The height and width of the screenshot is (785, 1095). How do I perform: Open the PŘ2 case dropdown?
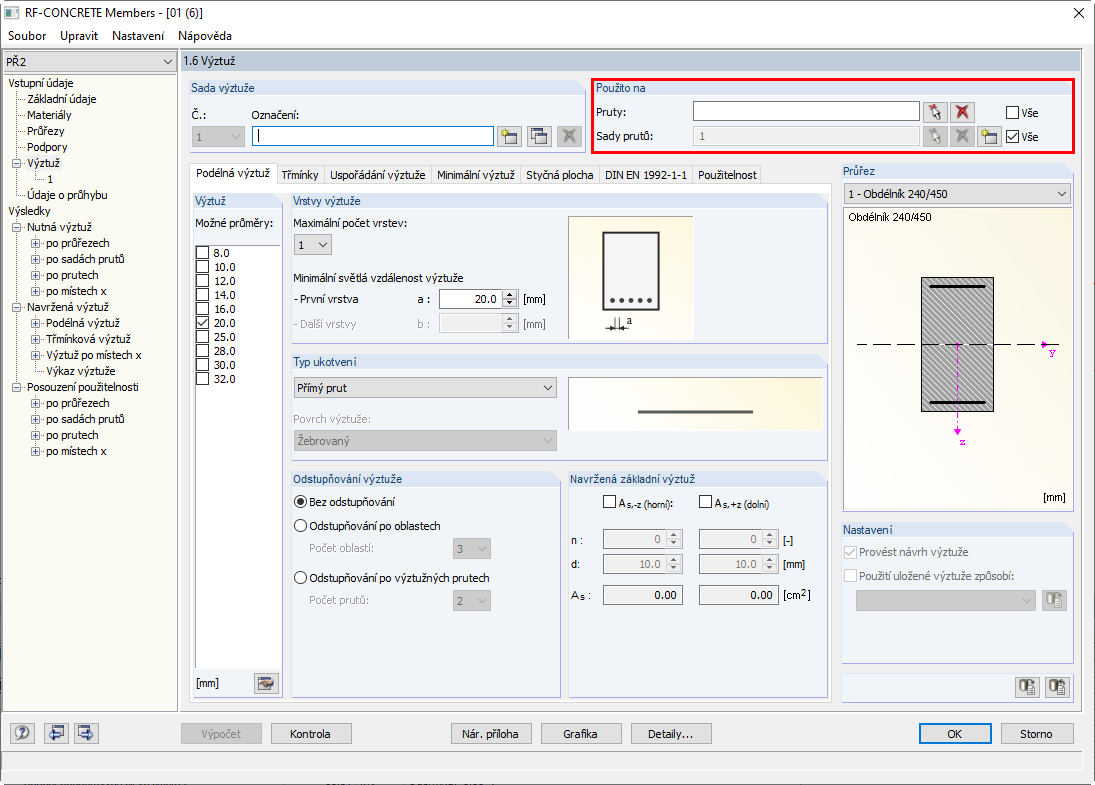pos(90,61)
